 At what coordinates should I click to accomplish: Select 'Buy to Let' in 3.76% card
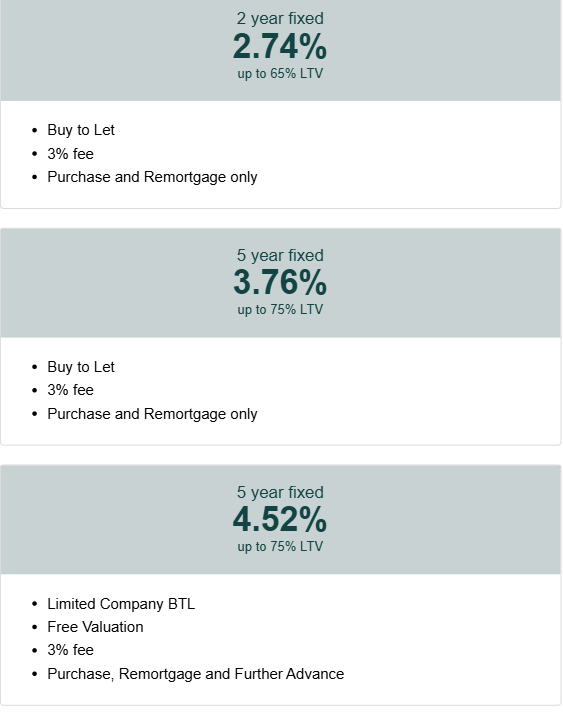(81, 367)
